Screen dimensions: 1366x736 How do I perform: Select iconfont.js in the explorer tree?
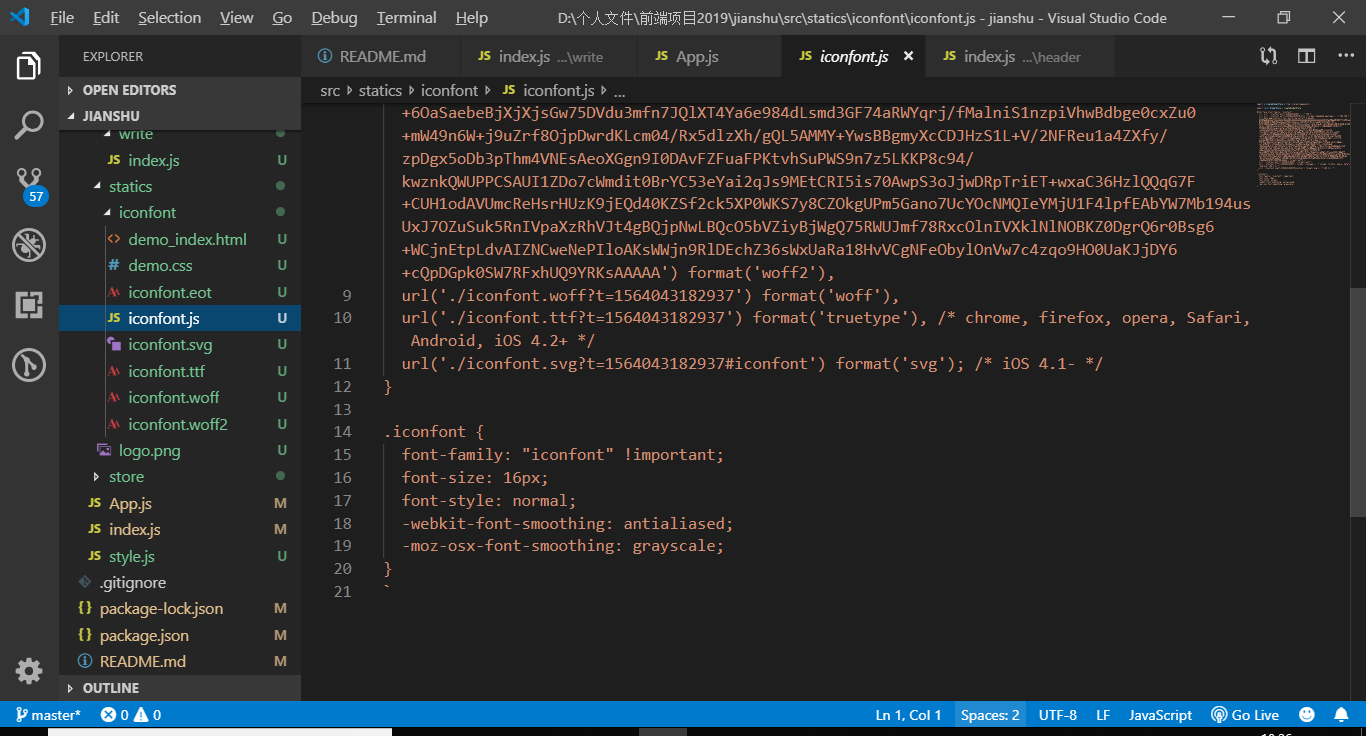(180, 319)
